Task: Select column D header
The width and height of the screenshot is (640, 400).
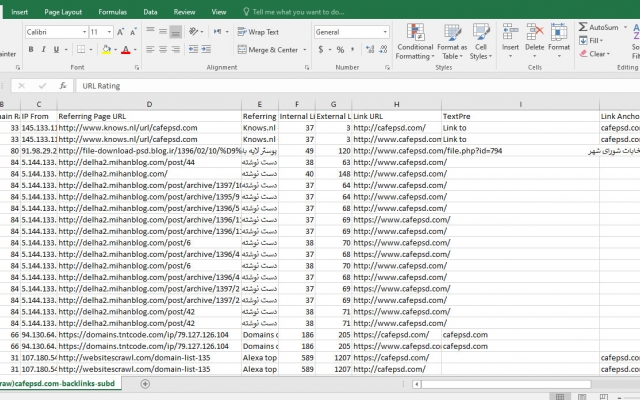Action: tap(149, 104)
